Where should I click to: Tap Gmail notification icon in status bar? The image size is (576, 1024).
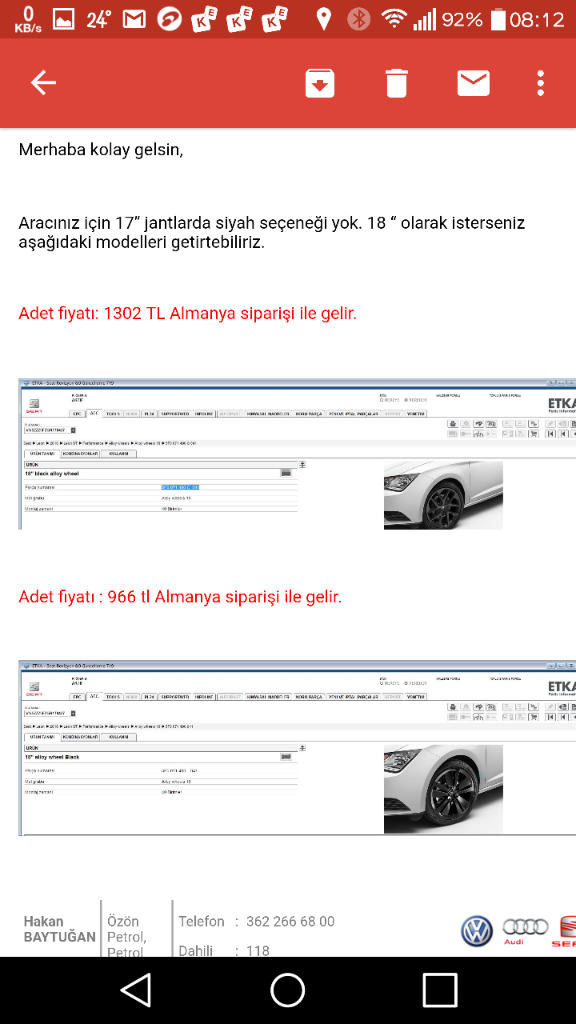coord(134,19)
